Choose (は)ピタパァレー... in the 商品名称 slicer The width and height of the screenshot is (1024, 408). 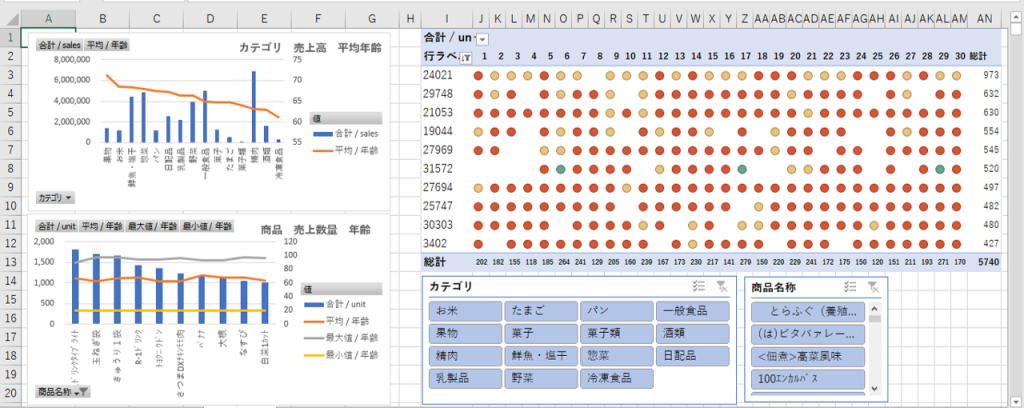point(808,334)
